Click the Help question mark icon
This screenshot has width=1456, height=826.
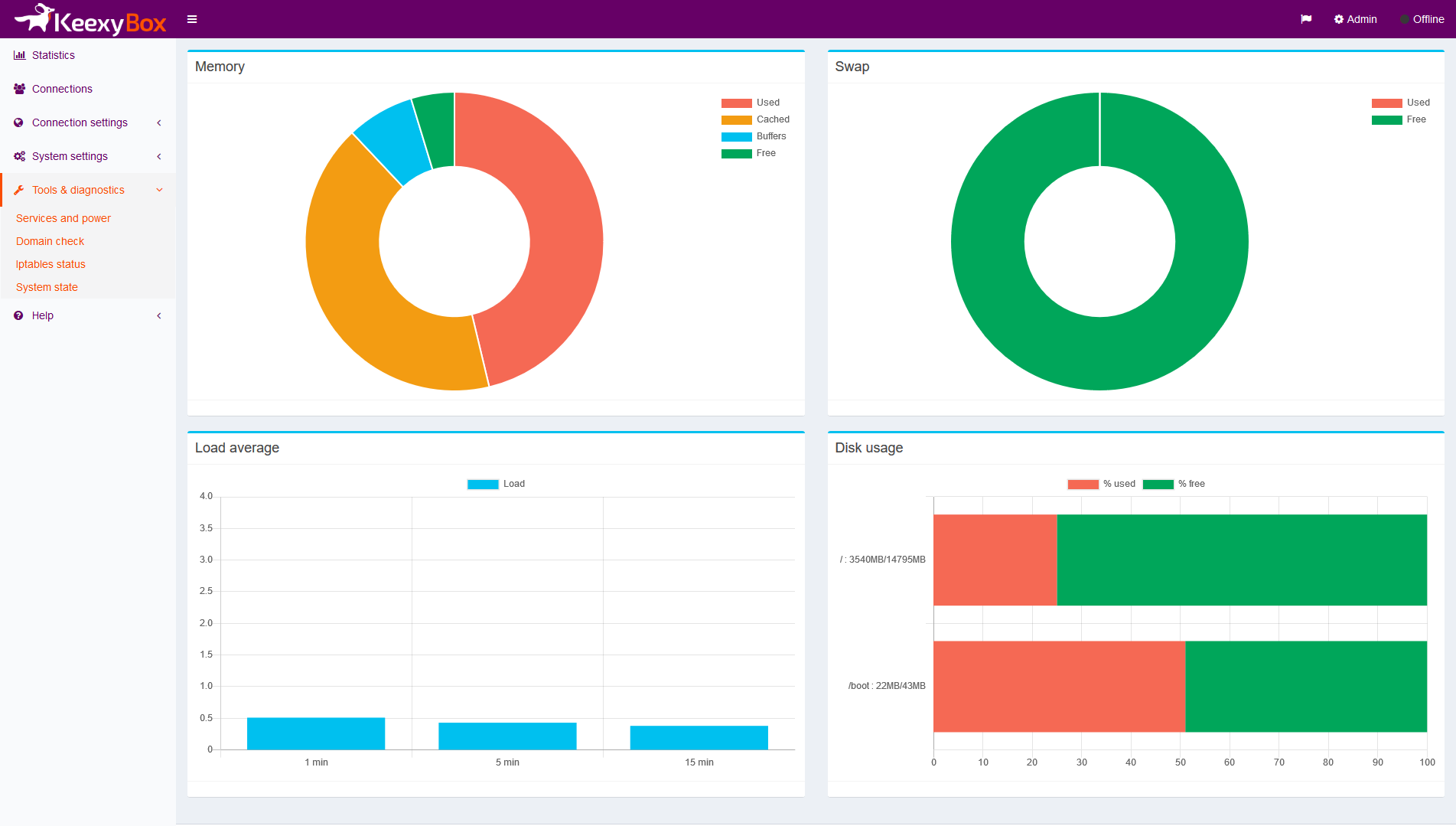coord(19,315)
